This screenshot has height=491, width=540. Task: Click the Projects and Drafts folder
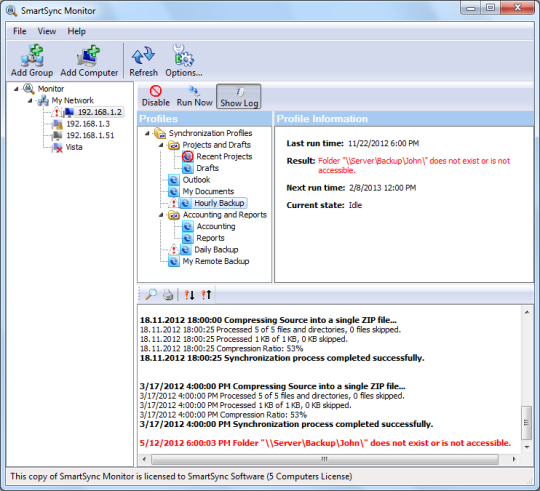(x=216, y=145)
